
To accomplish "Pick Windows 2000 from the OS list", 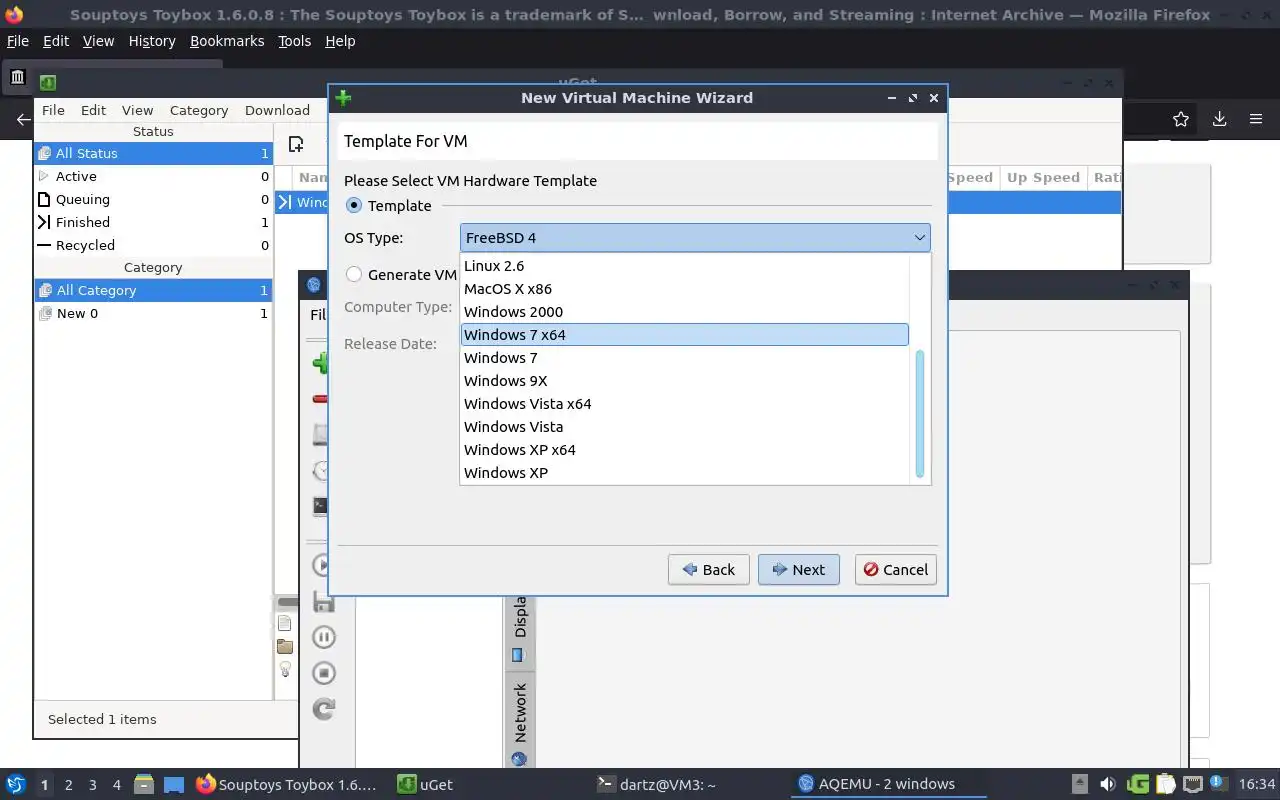I will tap(685, 312).
